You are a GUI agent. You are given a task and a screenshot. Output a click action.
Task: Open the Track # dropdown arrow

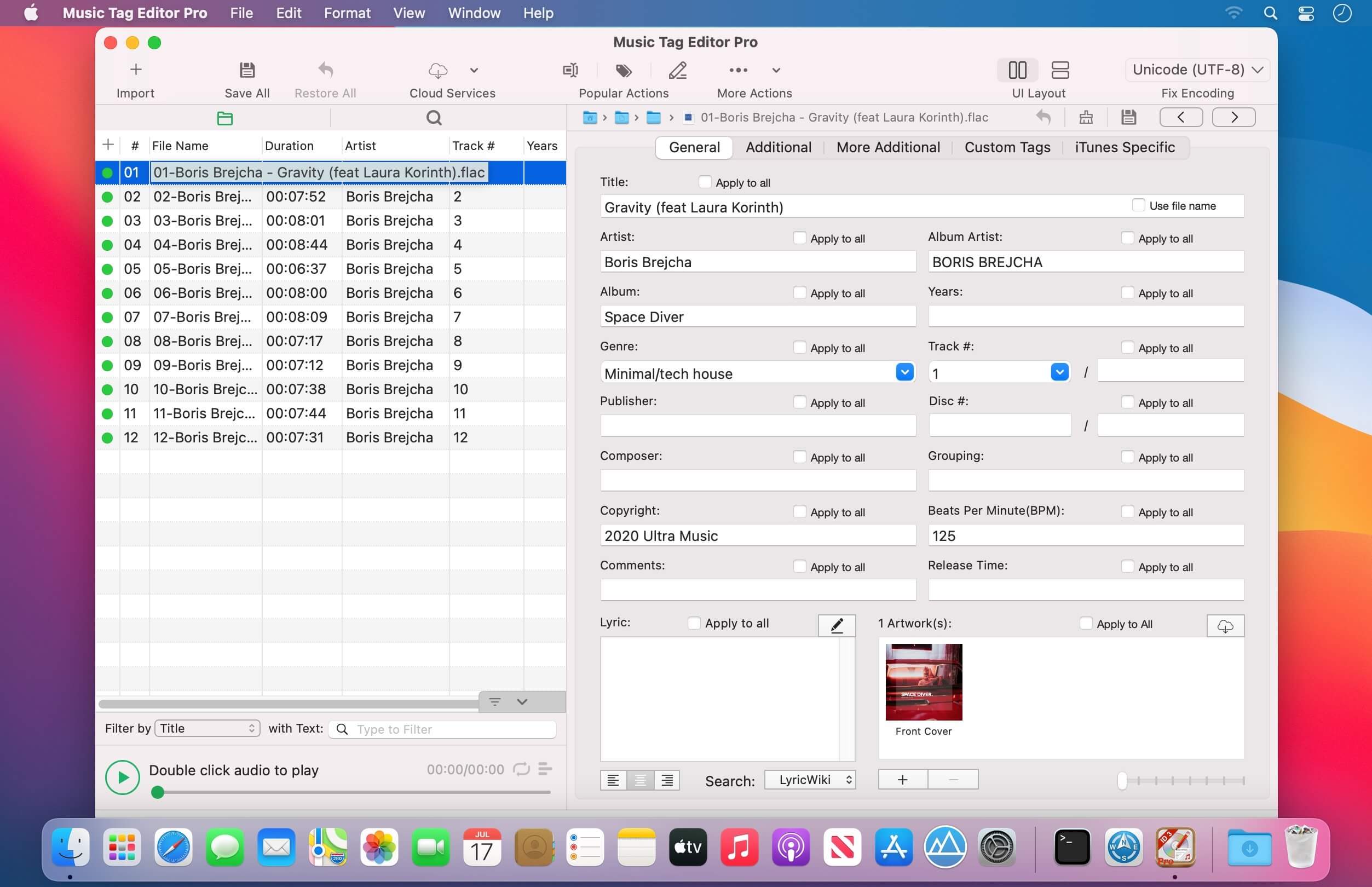click(1059, 372)
